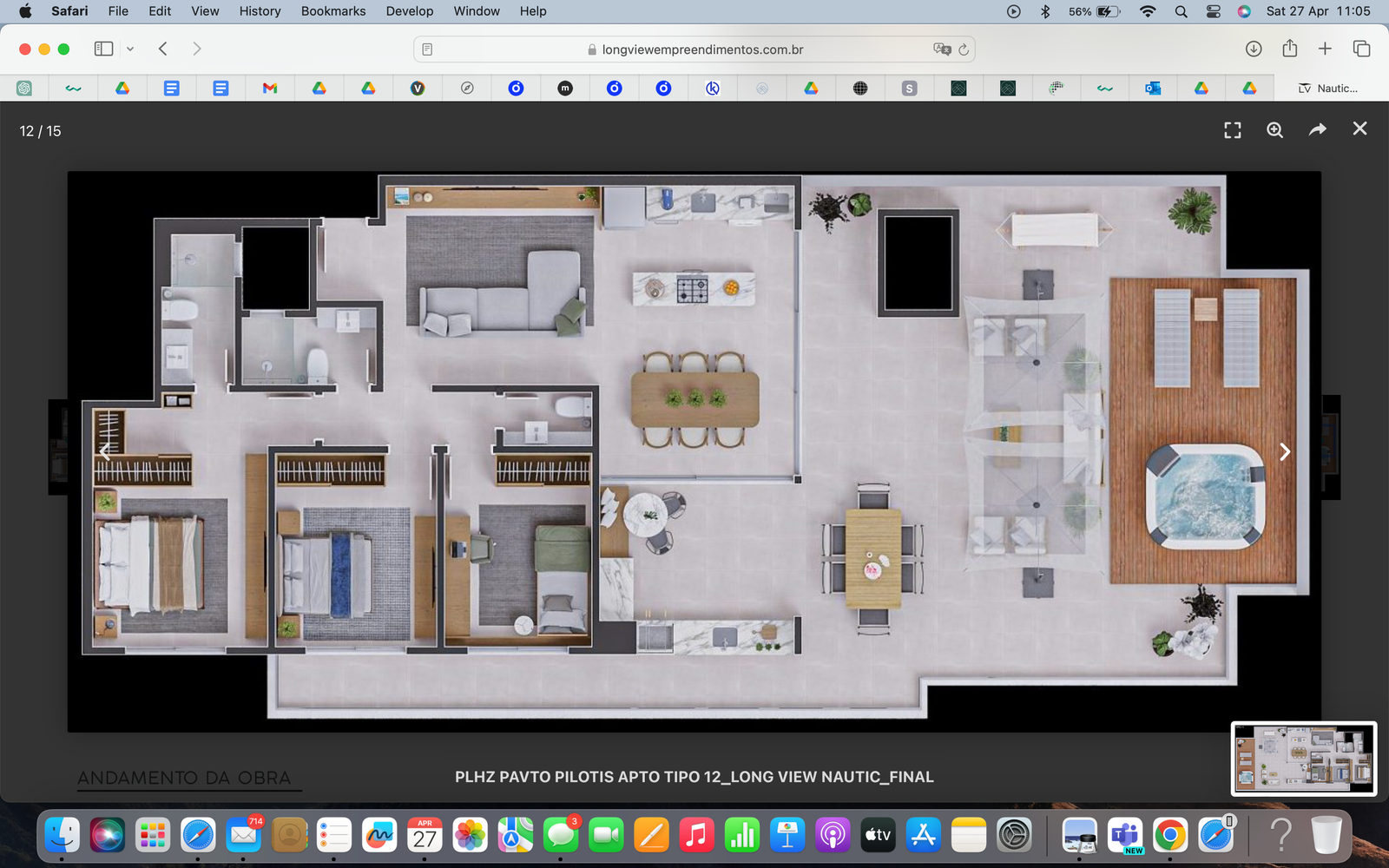Click the Safari share icon
Image resolution: width=1389 pixels, height=868 pixels.
[1289, 49]
